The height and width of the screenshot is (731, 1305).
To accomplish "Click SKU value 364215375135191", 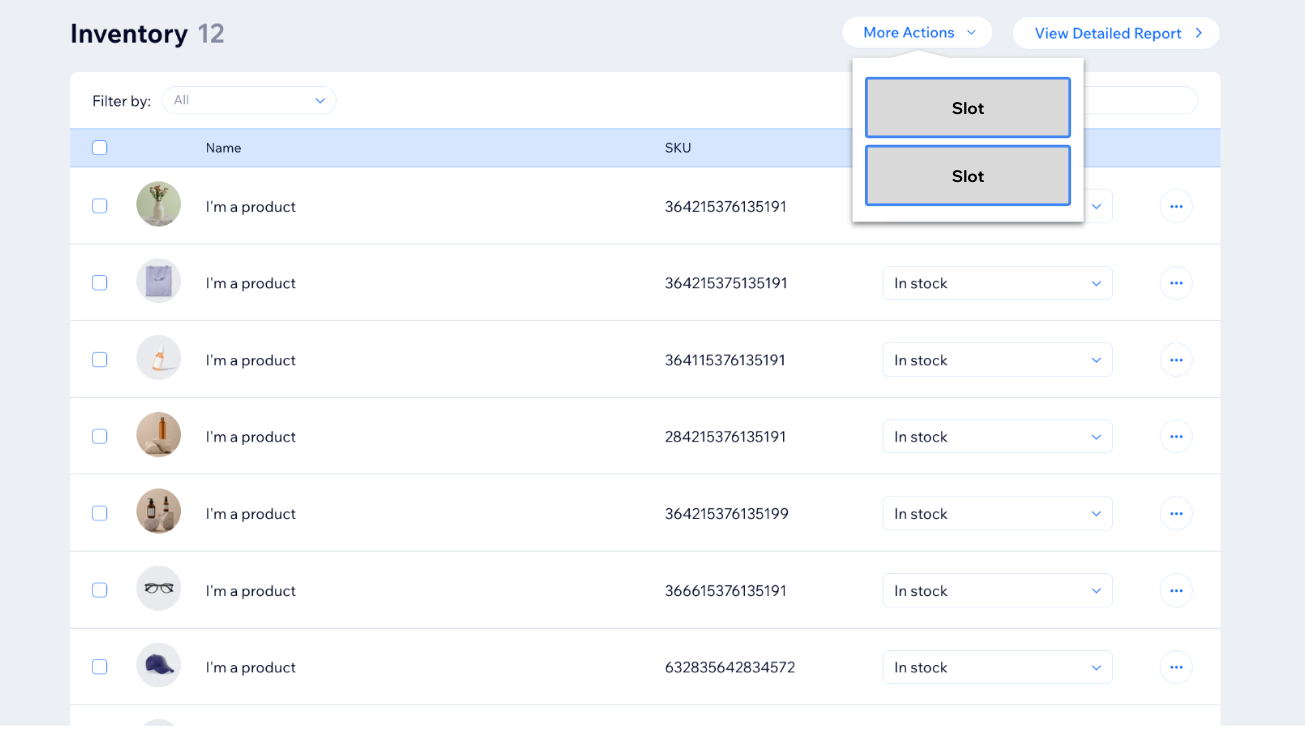I will click(726, 284).
